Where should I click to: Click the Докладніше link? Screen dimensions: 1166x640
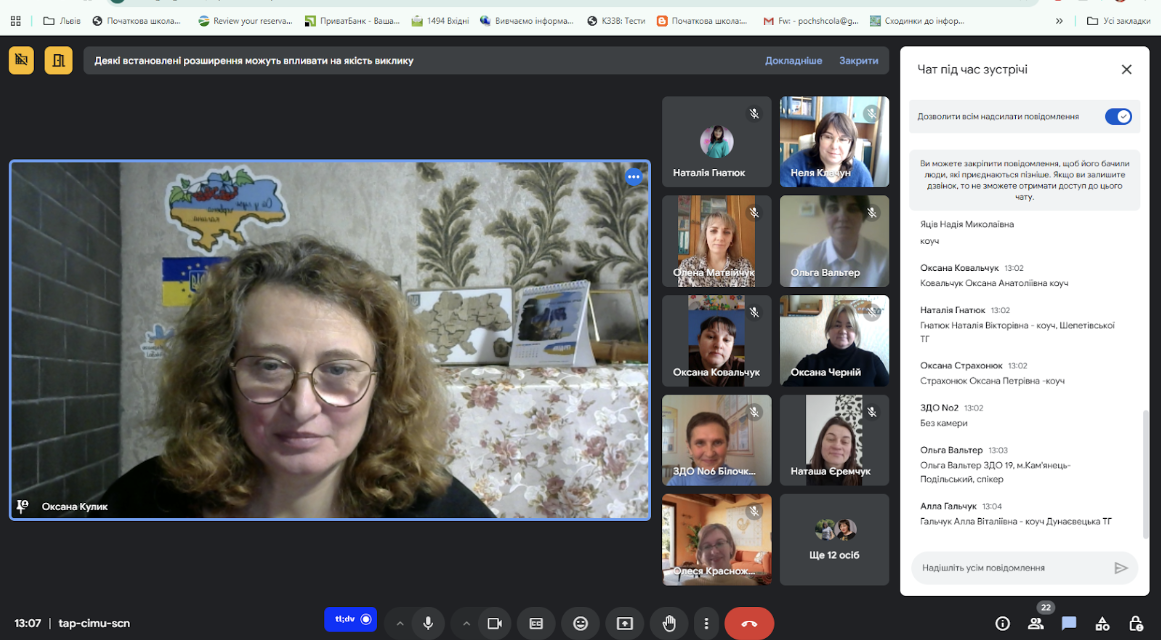click(793, 61)
